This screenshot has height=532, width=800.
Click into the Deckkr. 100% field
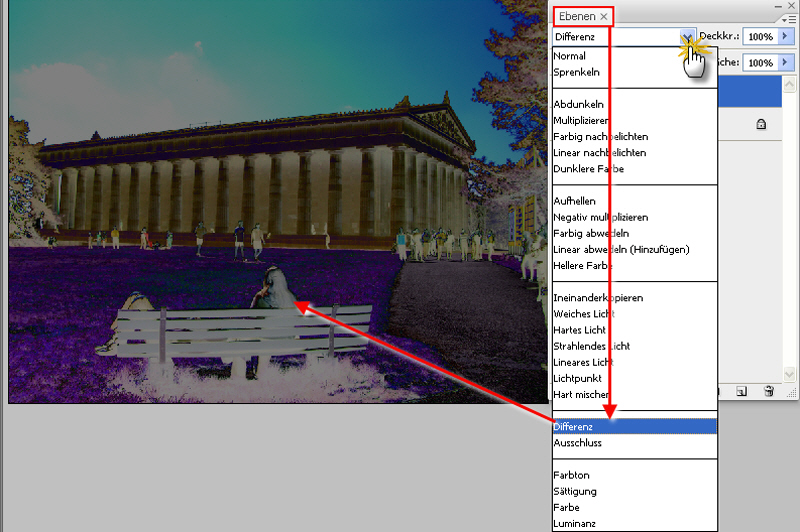[759, 36]
